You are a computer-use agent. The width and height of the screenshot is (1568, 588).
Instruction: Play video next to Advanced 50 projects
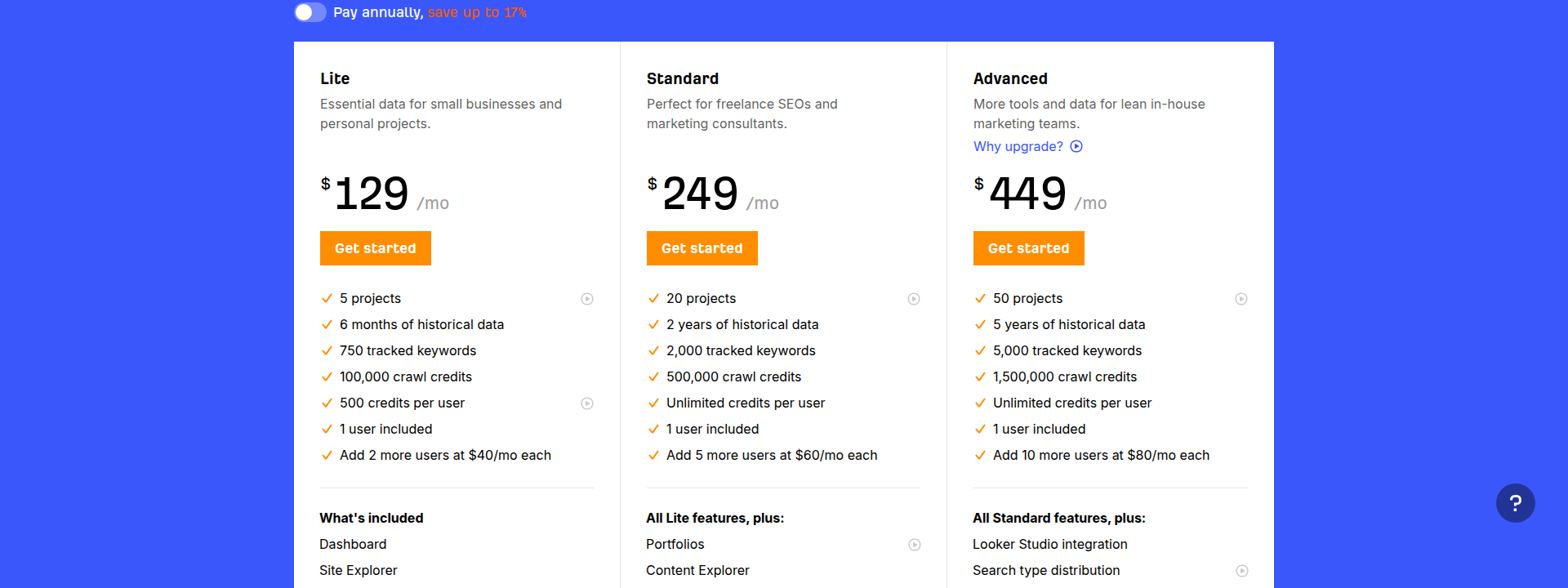[x=1241, y=299]
